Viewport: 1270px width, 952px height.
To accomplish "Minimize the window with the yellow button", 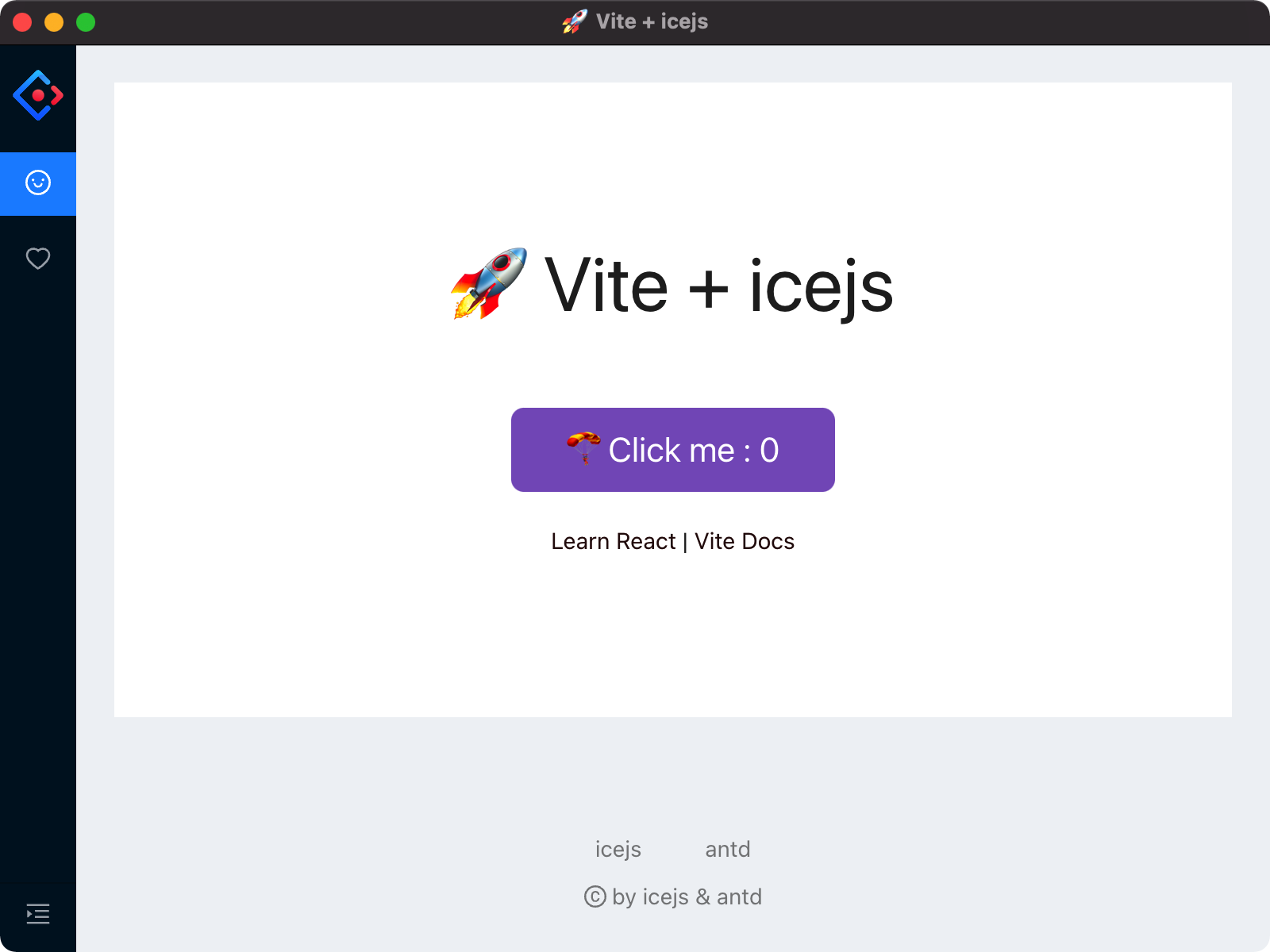I will tap(54, 22).
